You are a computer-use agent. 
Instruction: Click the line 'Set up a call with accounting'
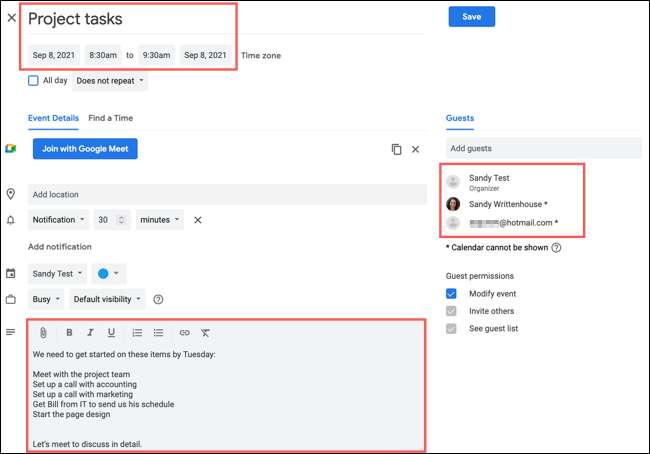pos(85,384)
